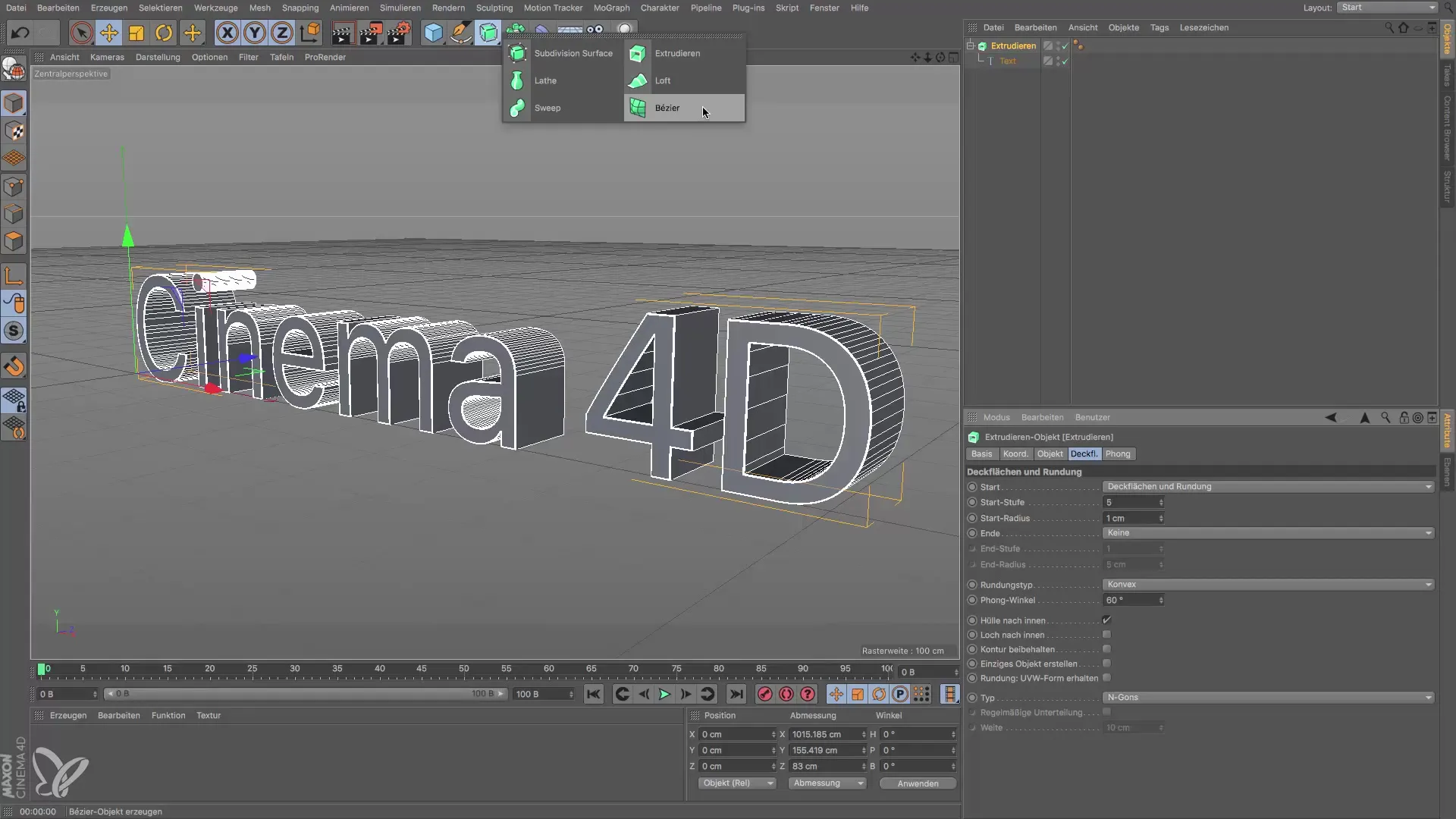
Task: Click the Undo arrow icon
Action: pos(20,33)
